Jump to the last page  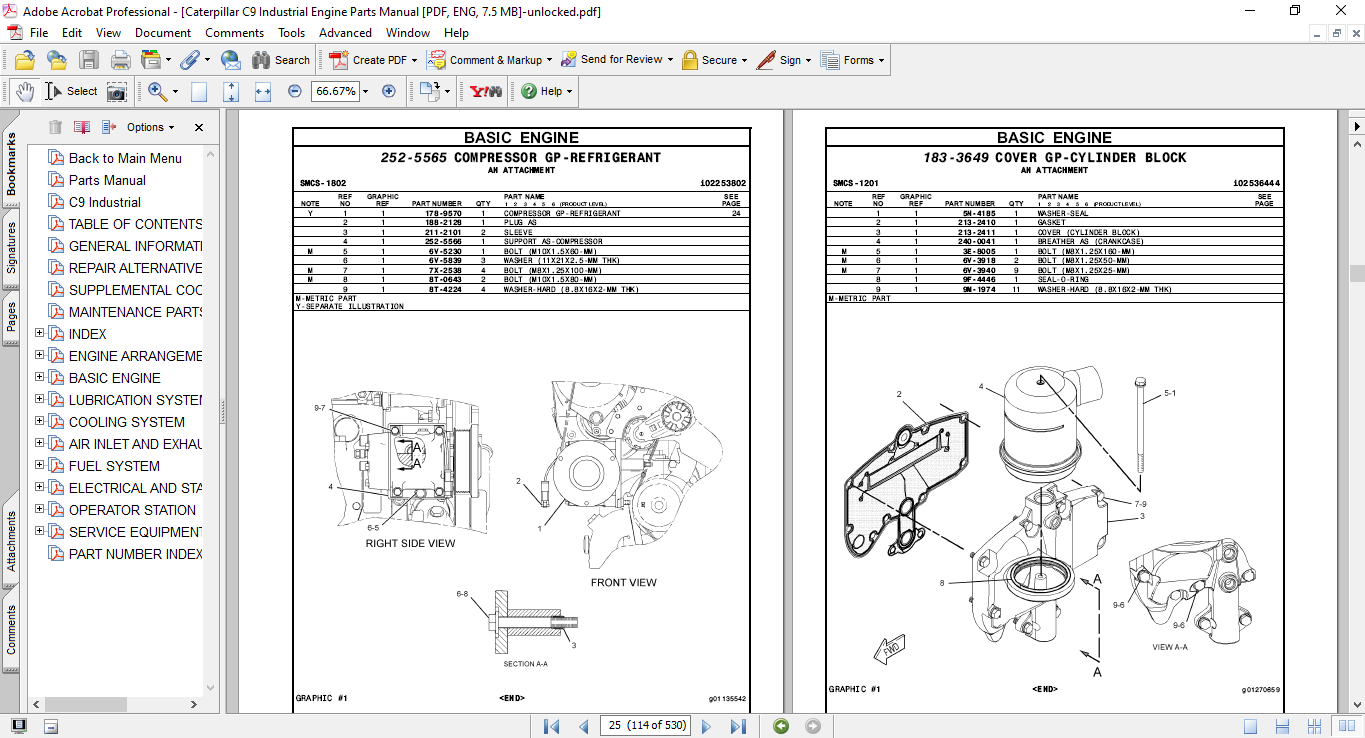coord(740,726)
